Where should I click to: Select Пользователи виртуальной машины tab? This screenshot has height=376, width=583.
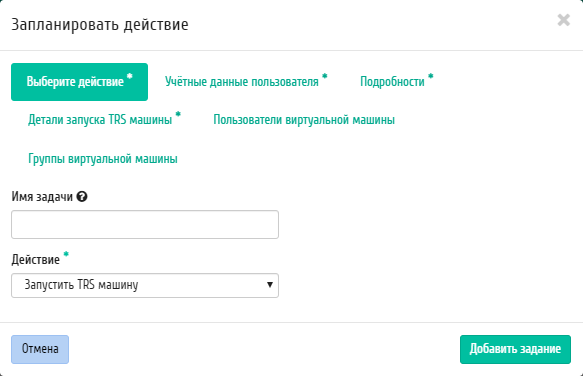pos(304,120)
